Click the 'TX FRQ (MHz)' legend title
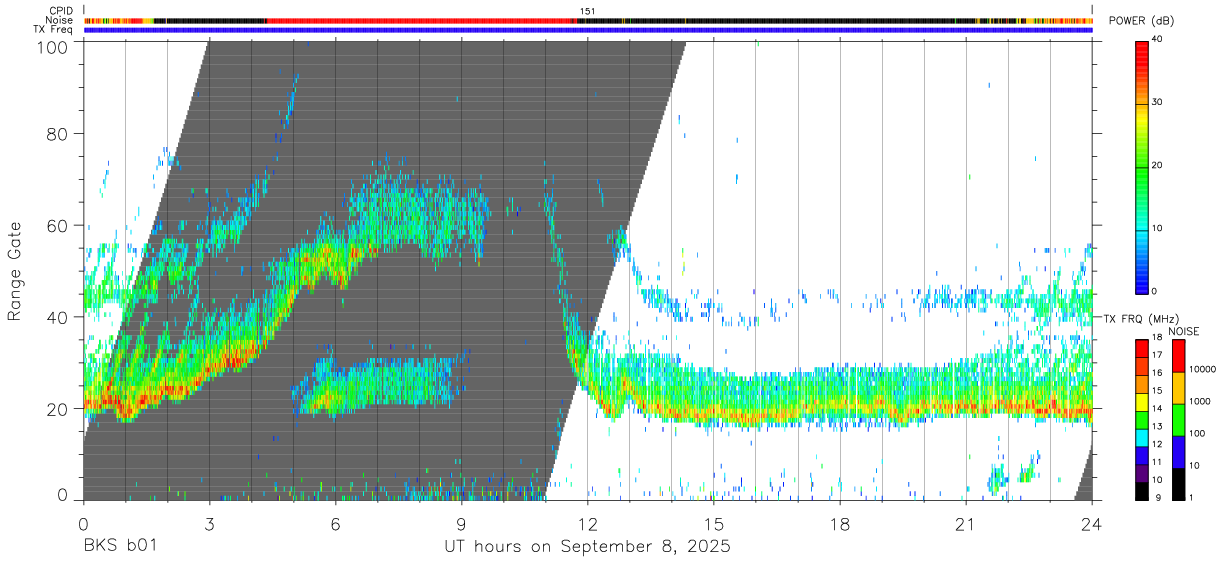The height and width of the screenshot is (567, 1228). click(x=1144, y=318)
